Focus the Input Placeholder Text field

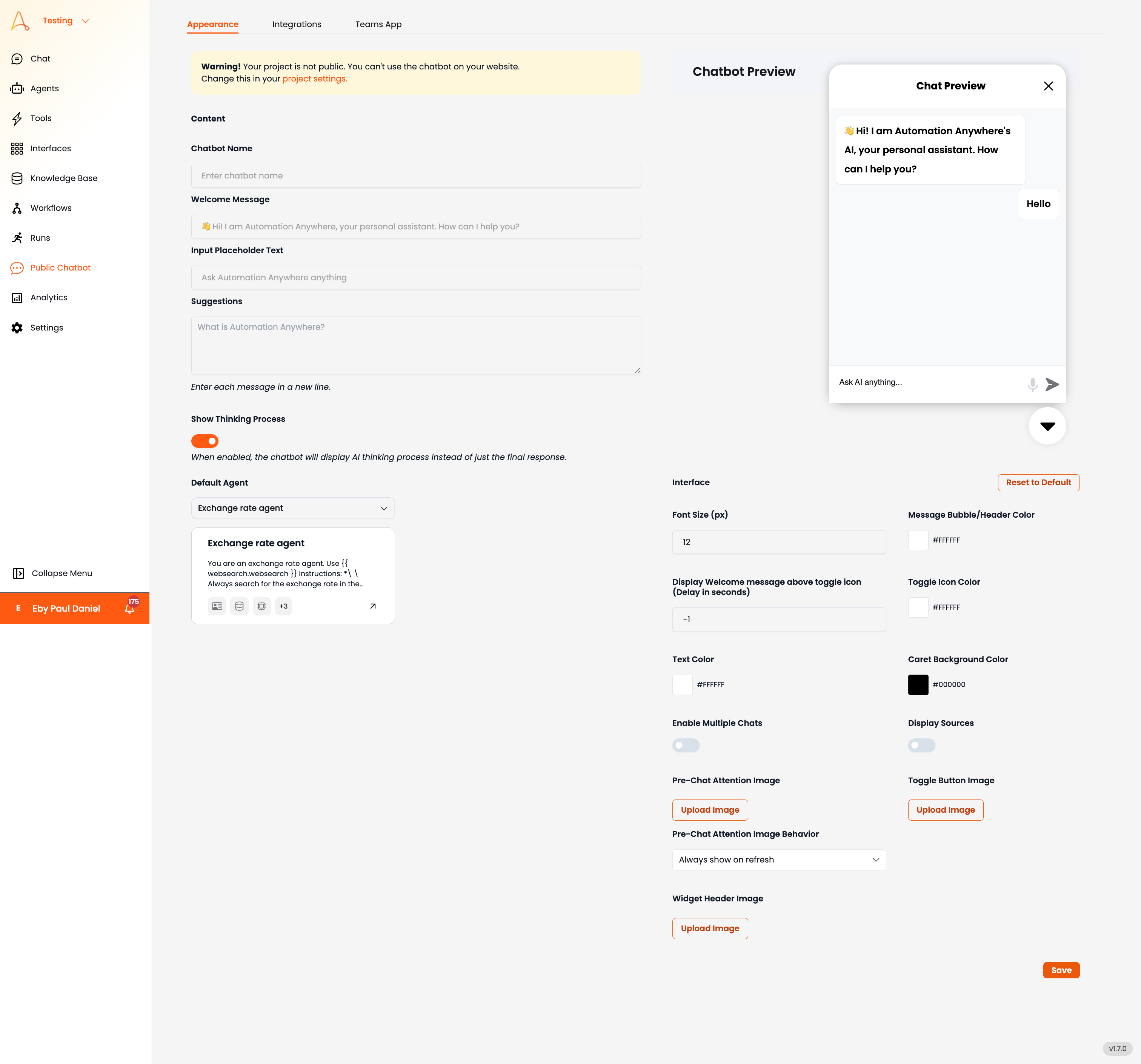click(x=415, y=278)
